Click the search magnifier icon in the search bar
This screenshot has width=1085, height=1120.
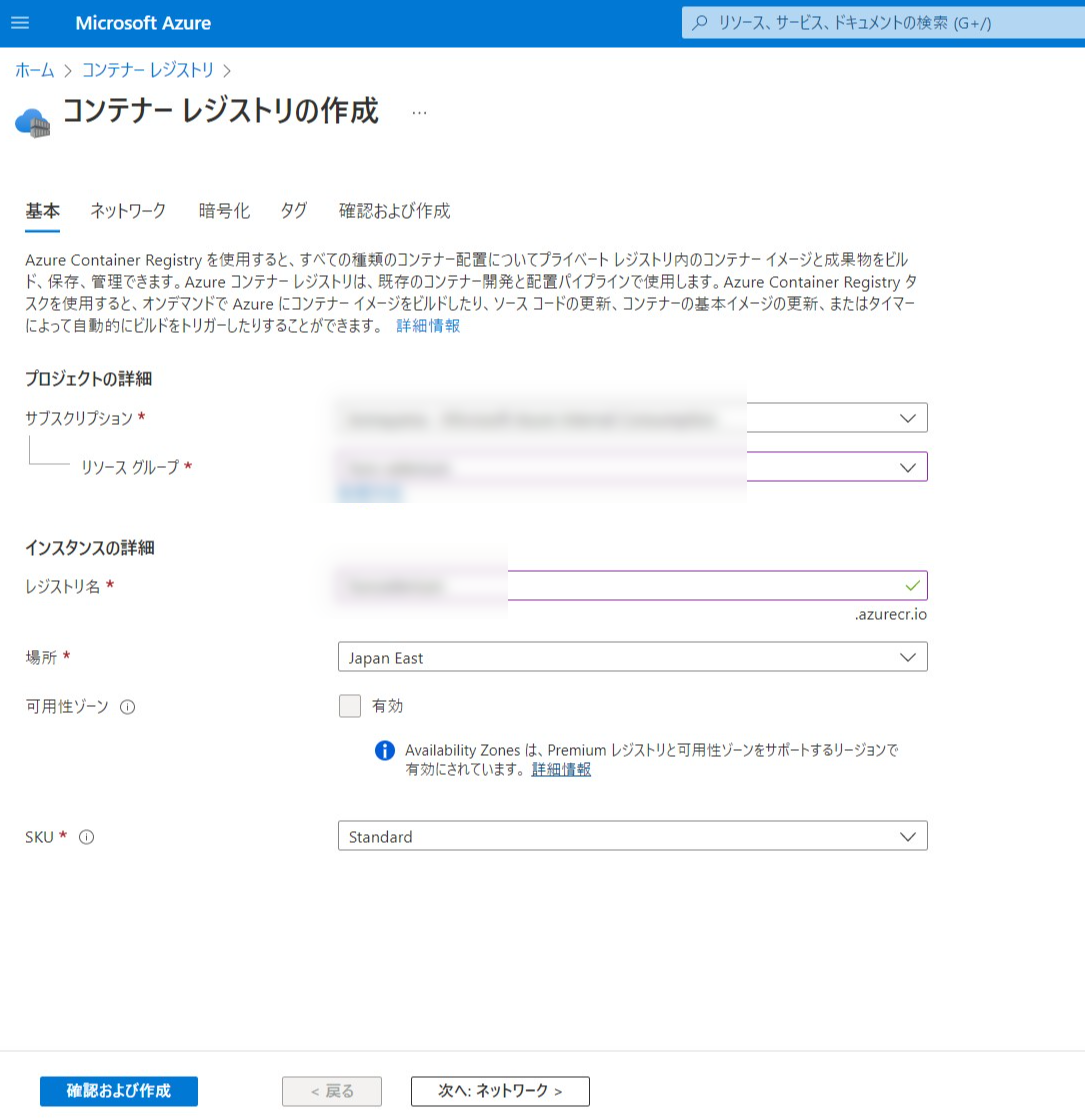(700, 22)
